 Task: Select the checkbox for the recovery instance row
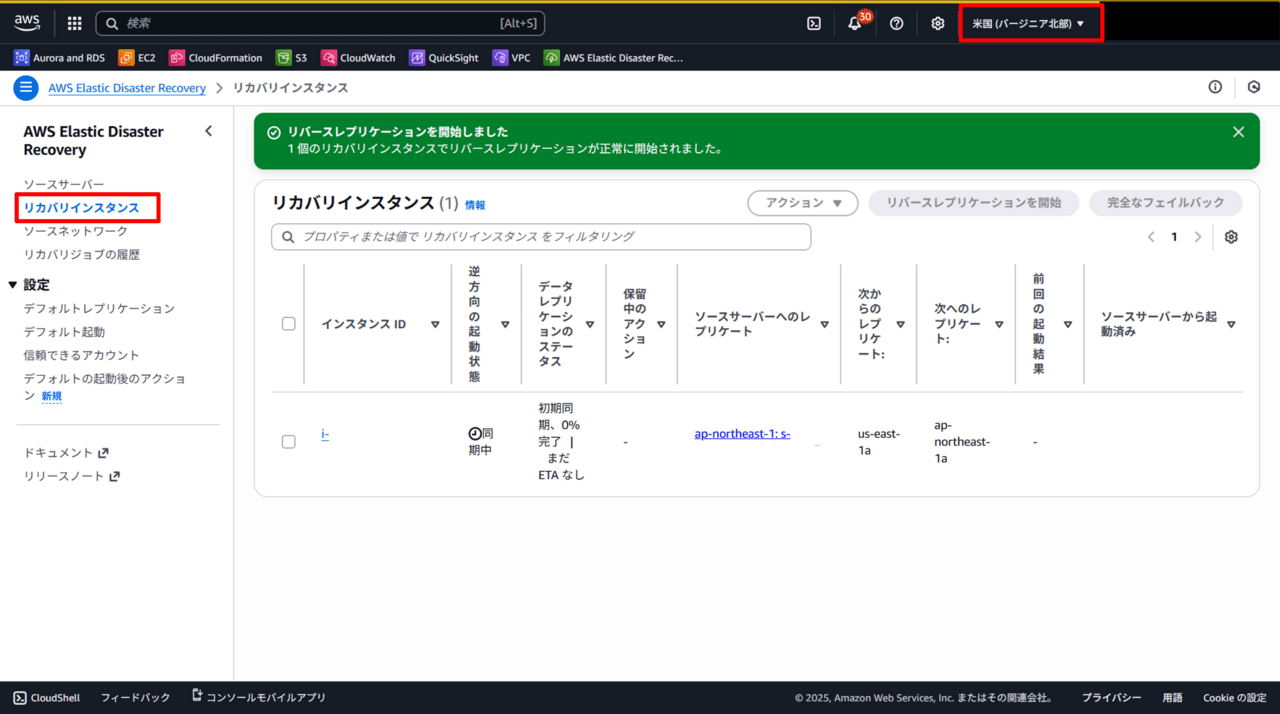coord(289,441)
